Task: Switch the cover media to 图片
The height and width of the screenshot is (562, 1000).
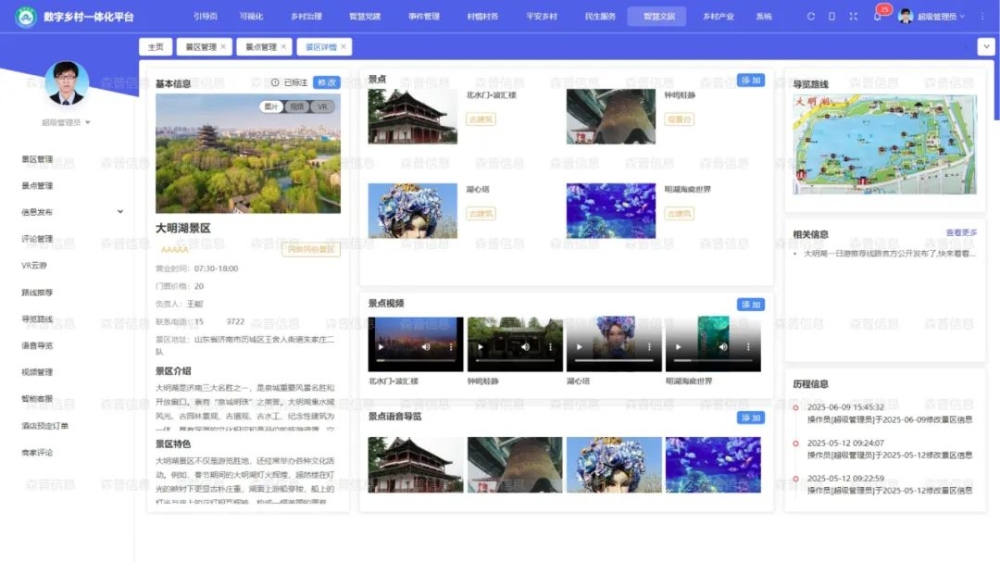Action: (x=271, y=106)
